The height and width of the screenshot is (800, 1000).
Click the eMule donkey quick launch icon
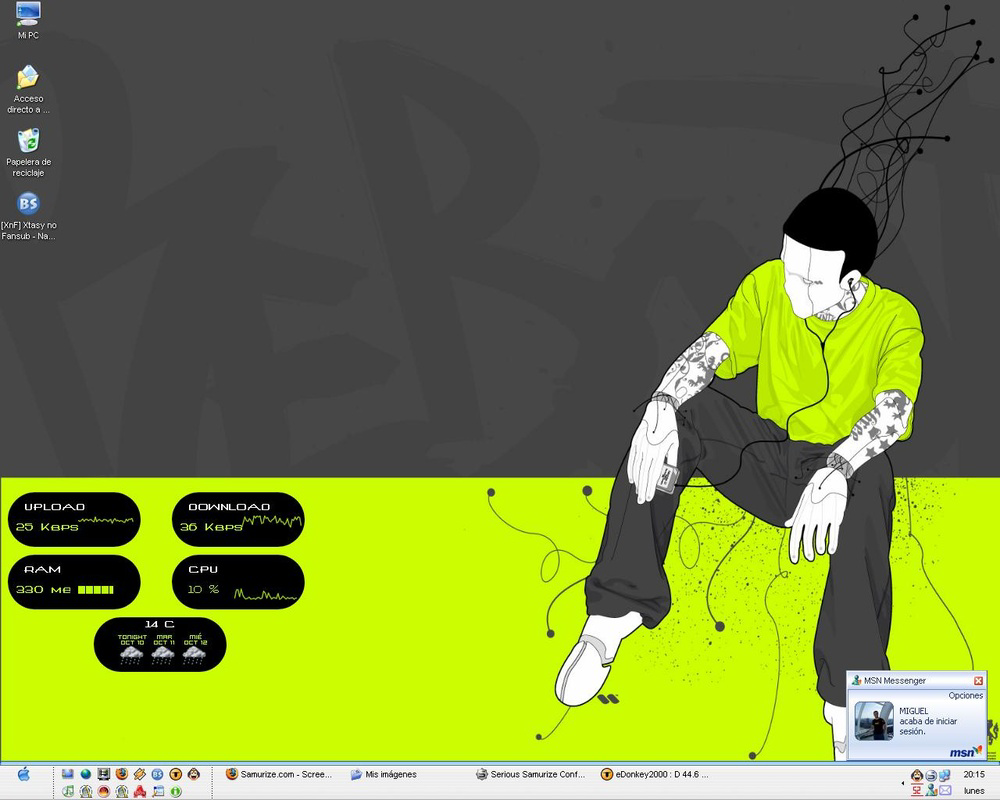193,773
